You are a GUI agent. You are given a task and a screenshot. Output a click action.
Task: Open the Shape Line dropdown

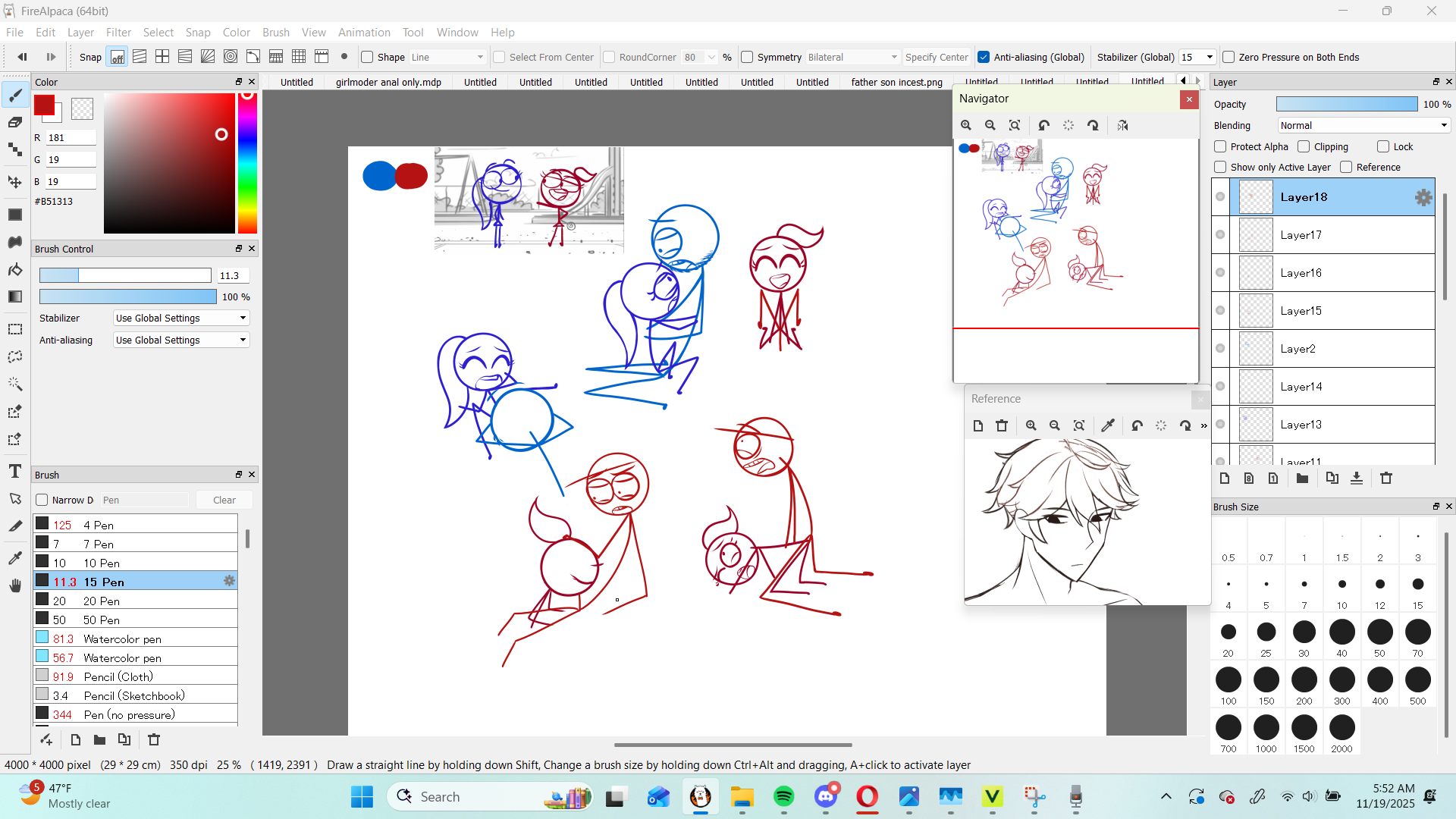[447, 57]
